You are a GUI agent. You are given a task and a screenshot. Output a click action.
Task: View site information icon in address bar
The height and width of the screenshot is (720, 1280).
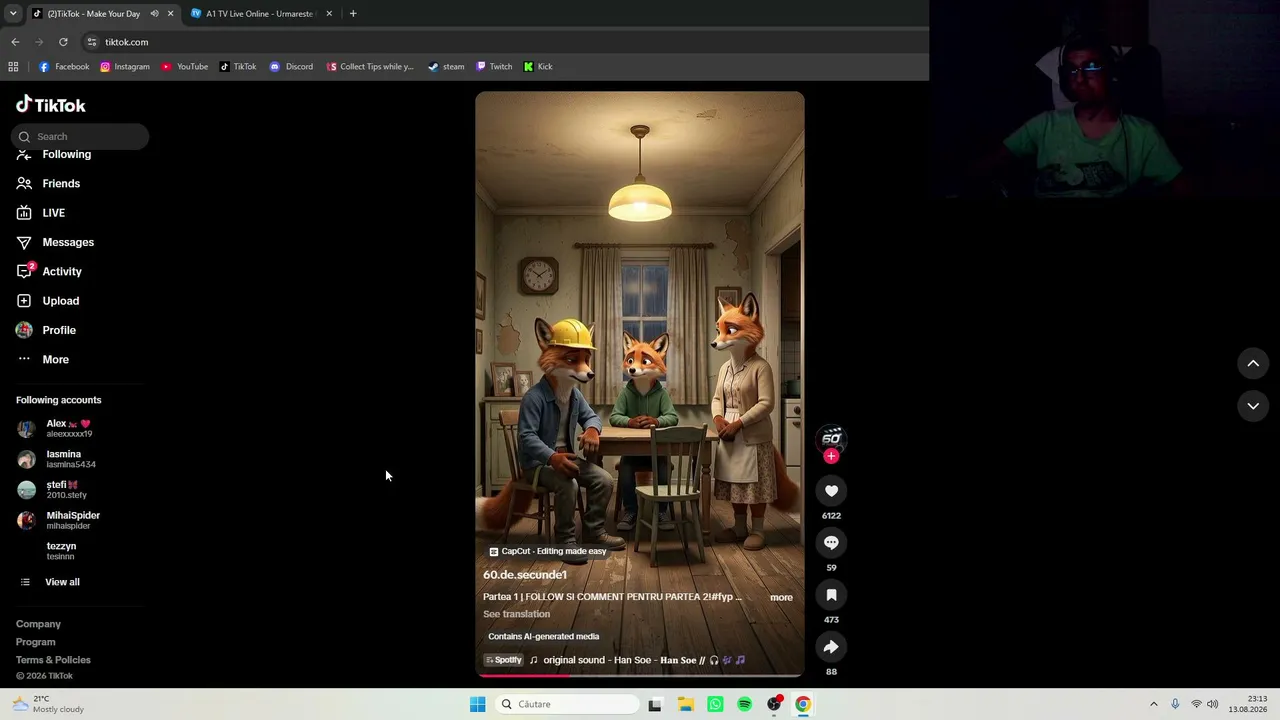[x=92, y=42]
